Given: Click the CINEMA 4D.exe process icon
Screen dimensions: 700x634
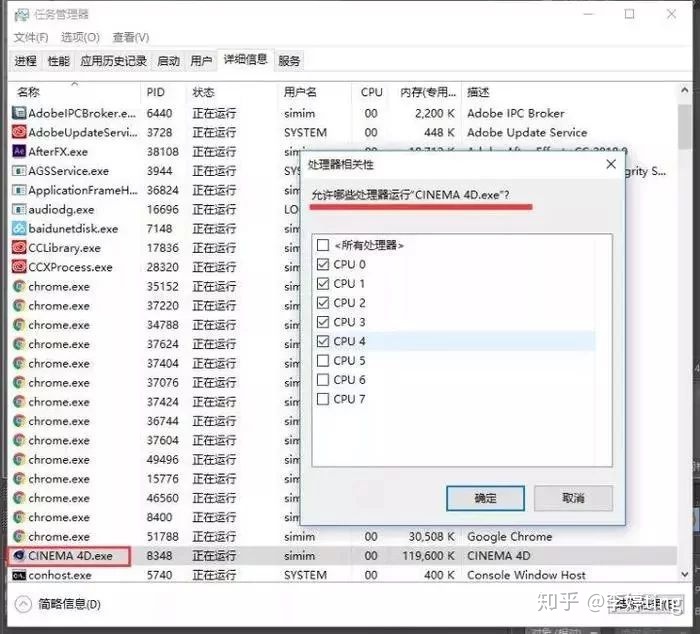Looking at the screenshot, I should coord(19,555).
